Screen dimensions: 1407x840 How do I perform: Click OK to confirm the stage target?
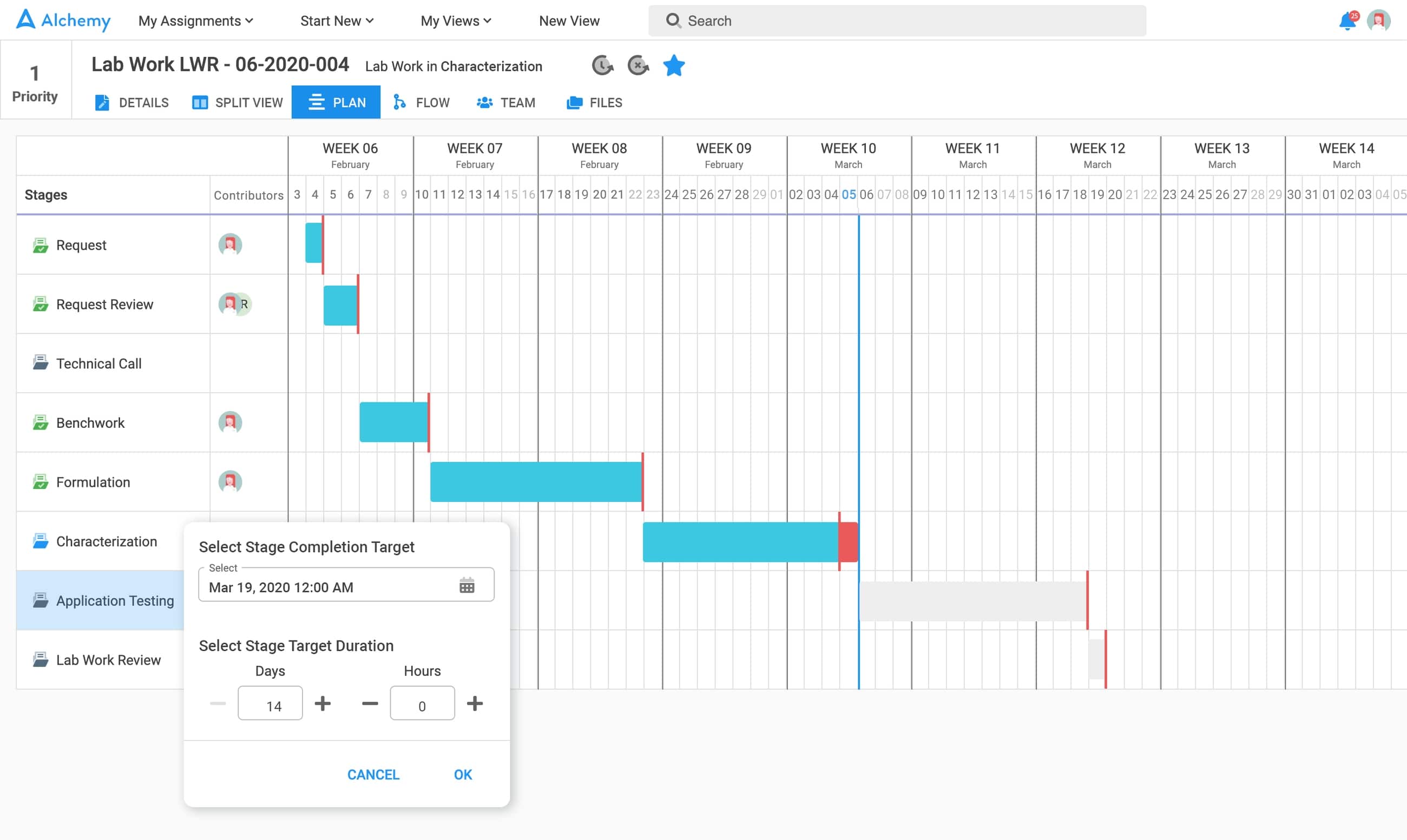point(463,775)
